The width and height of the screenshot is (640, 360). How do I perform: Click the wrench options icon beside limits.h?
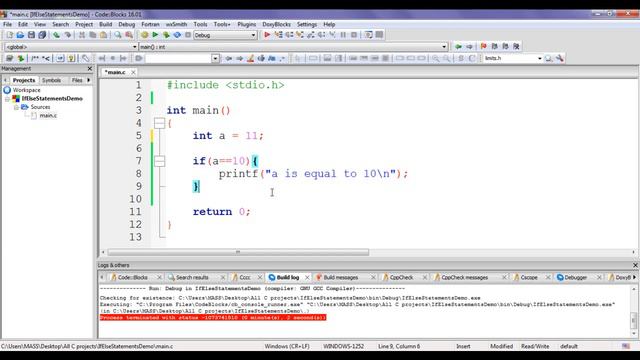point(560,58)
